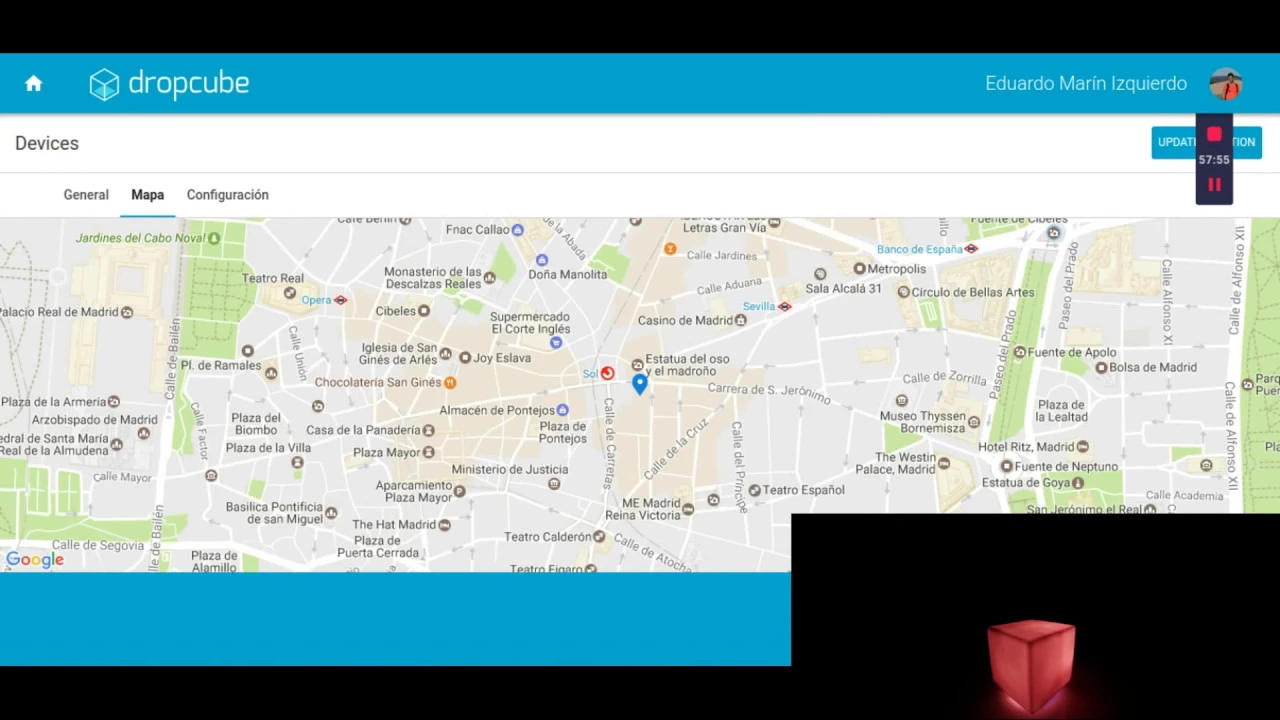Click the Palacio Real de Madrid marker

(127, 312)
